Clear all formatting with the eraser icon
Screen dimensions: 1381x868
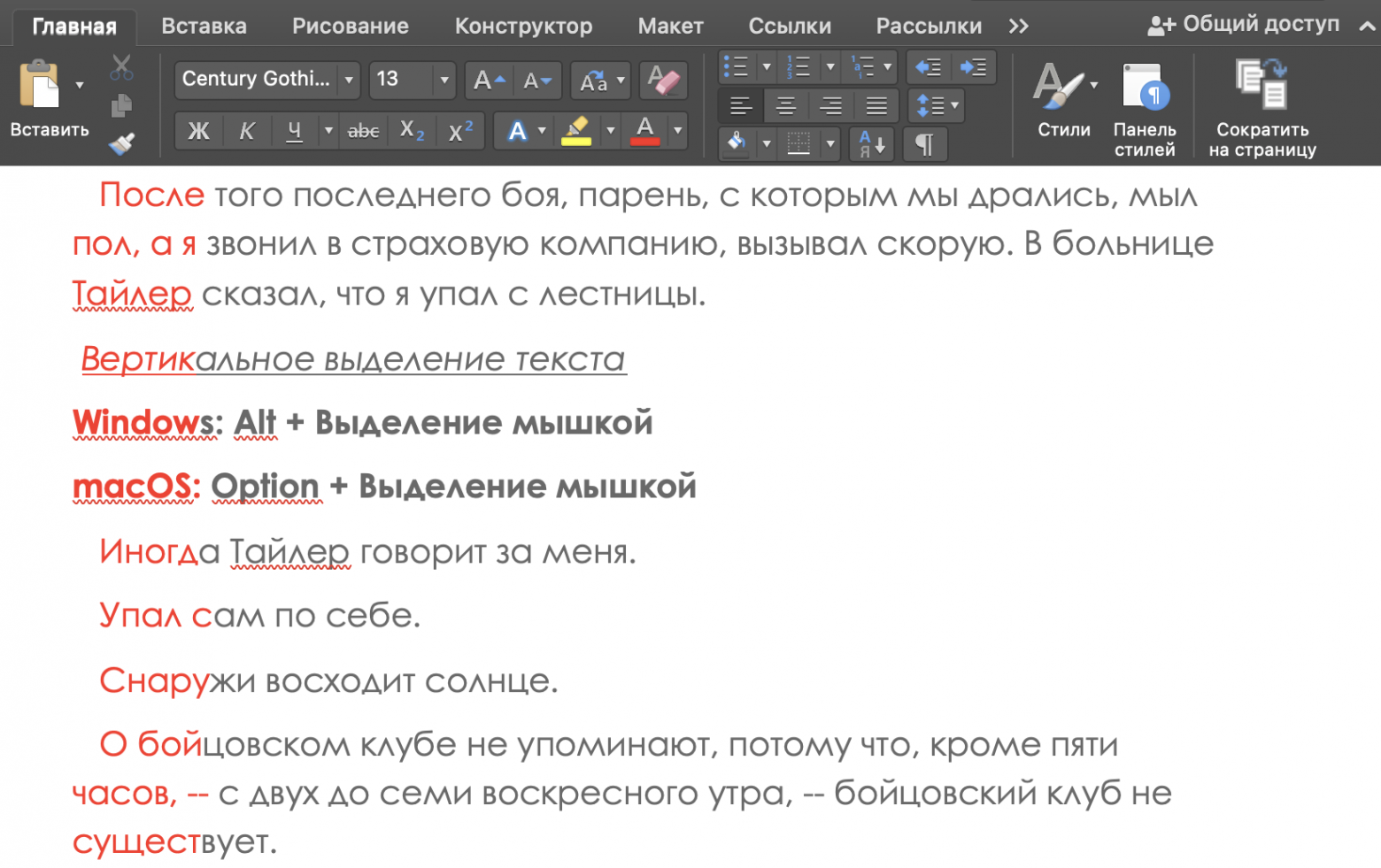click(664, 81)
